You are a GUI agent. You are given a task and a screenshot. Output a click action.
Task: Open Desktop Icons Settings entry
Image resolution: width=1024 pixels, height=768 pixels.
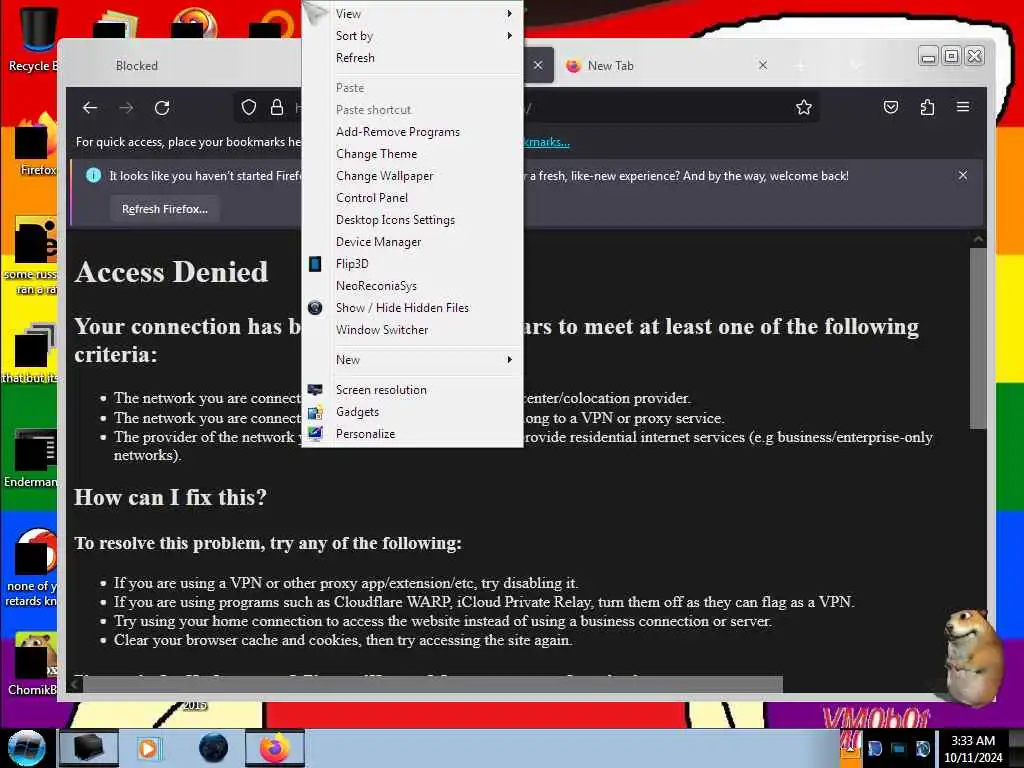click(413, 220)
